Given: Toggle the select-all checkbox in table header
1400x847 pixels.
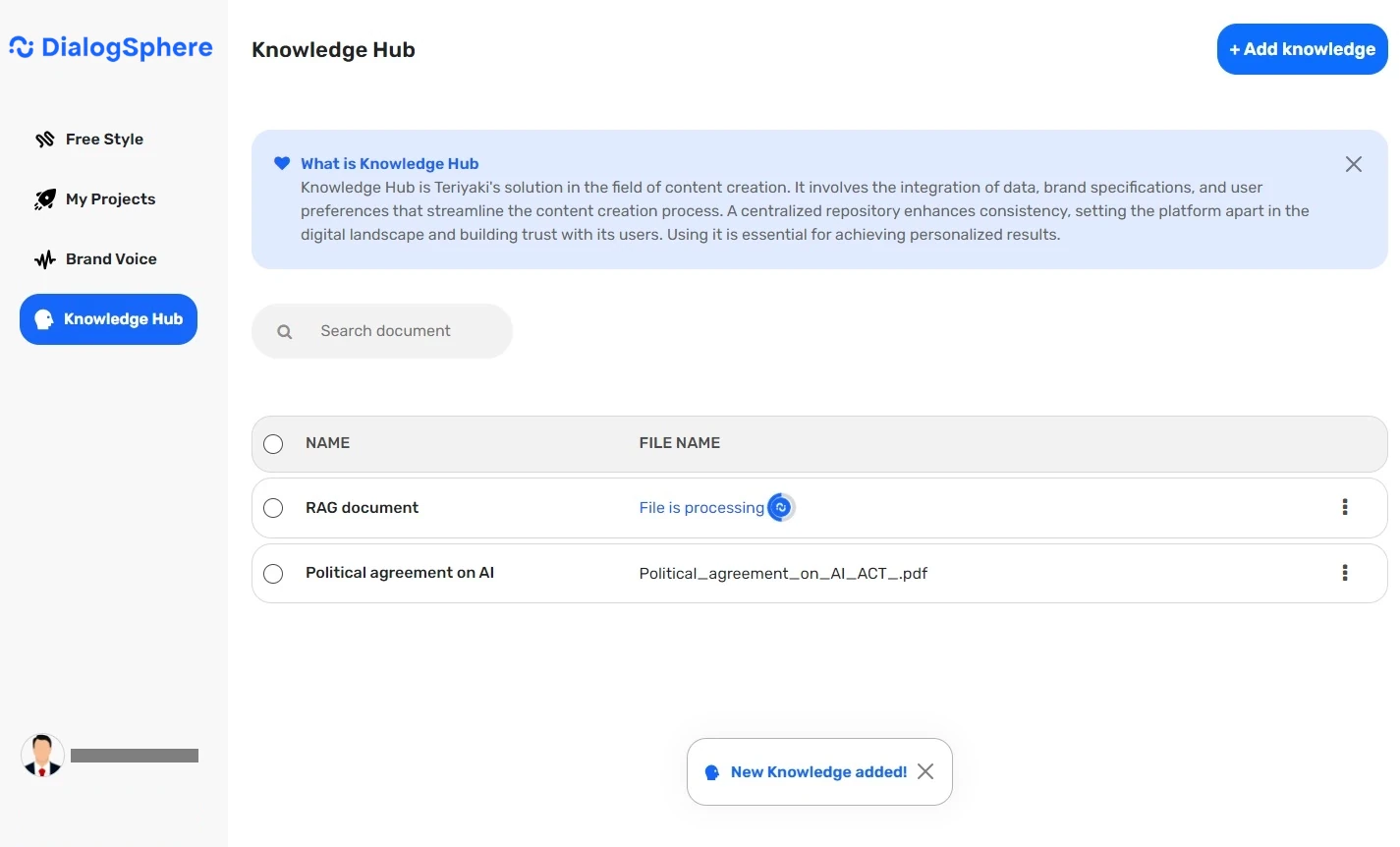Looking at the screenshot, I should pyautogui.click(x=273, y=443).
